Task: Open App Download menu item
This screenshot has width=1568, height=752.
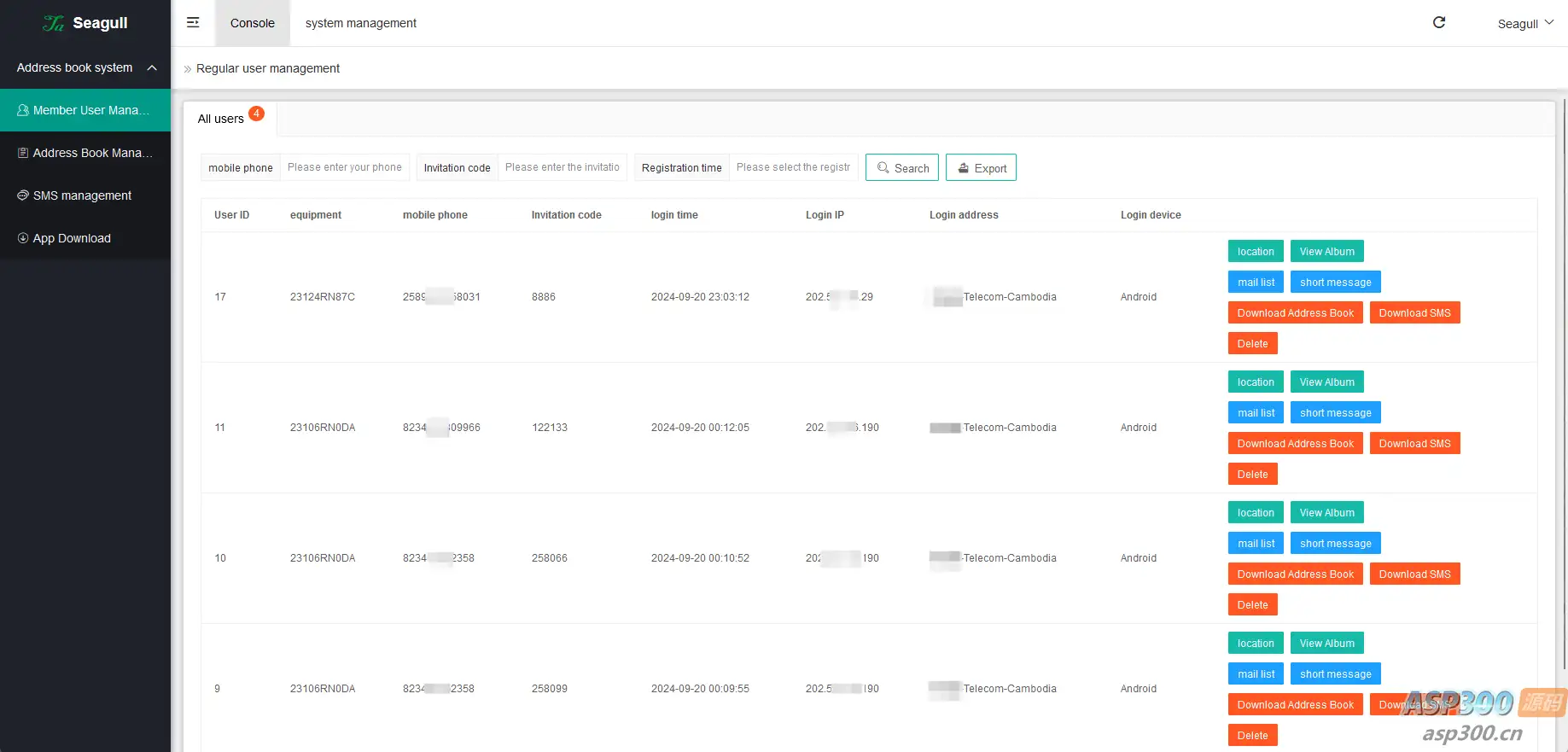Action: 85,238
